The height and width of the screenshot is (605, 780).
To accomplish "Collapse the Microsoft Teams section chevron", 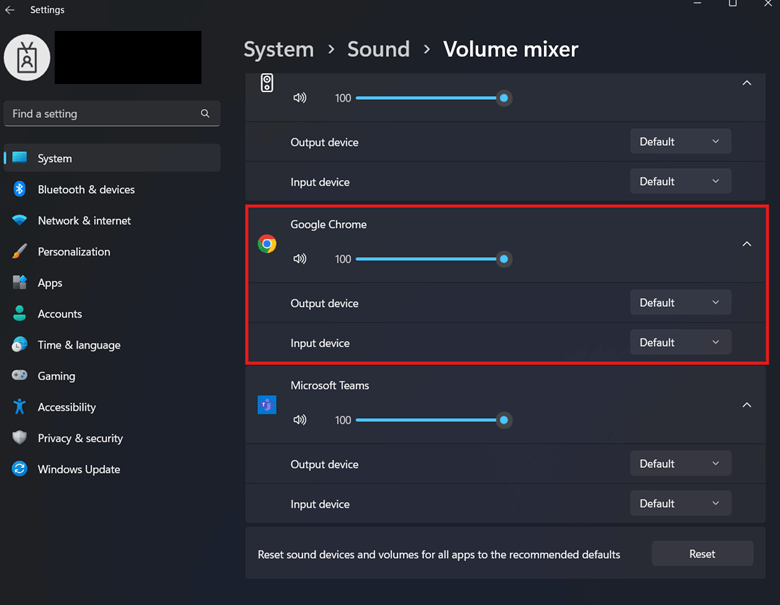I will pos(746,405).
